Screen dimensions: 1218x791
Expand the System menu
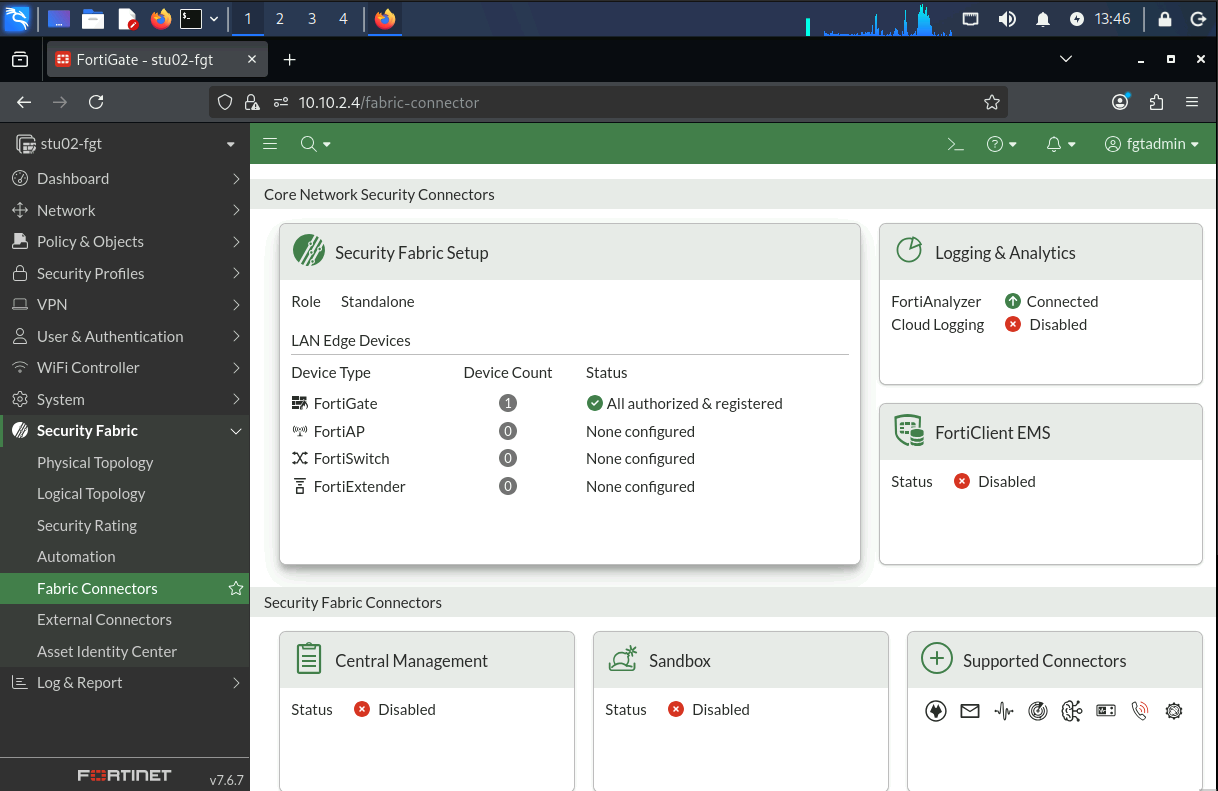[125, 399]
